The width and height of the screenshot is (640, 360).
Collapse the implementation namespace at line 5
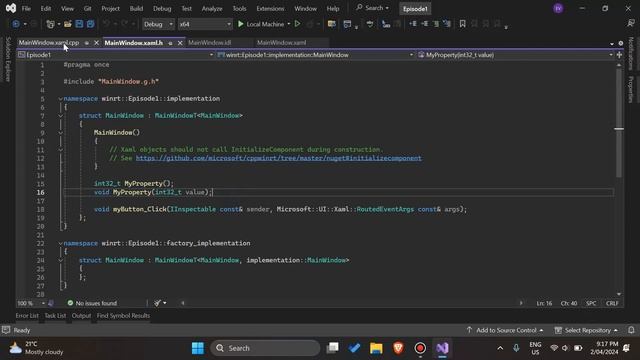point(60,99)
